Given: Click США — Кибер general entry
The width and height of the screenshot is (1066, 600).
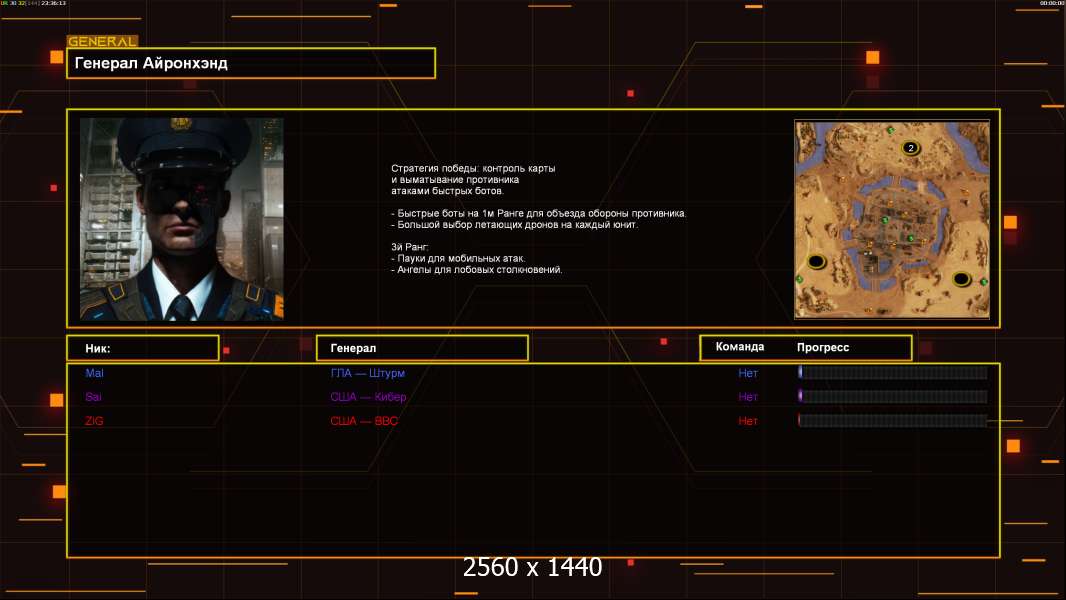Looking at the screenshot, I should tap(368, 397).
